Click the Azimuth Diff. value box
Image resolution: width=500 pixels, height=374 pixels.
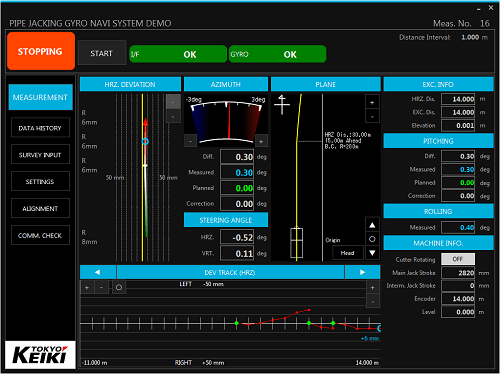[237, 157]
